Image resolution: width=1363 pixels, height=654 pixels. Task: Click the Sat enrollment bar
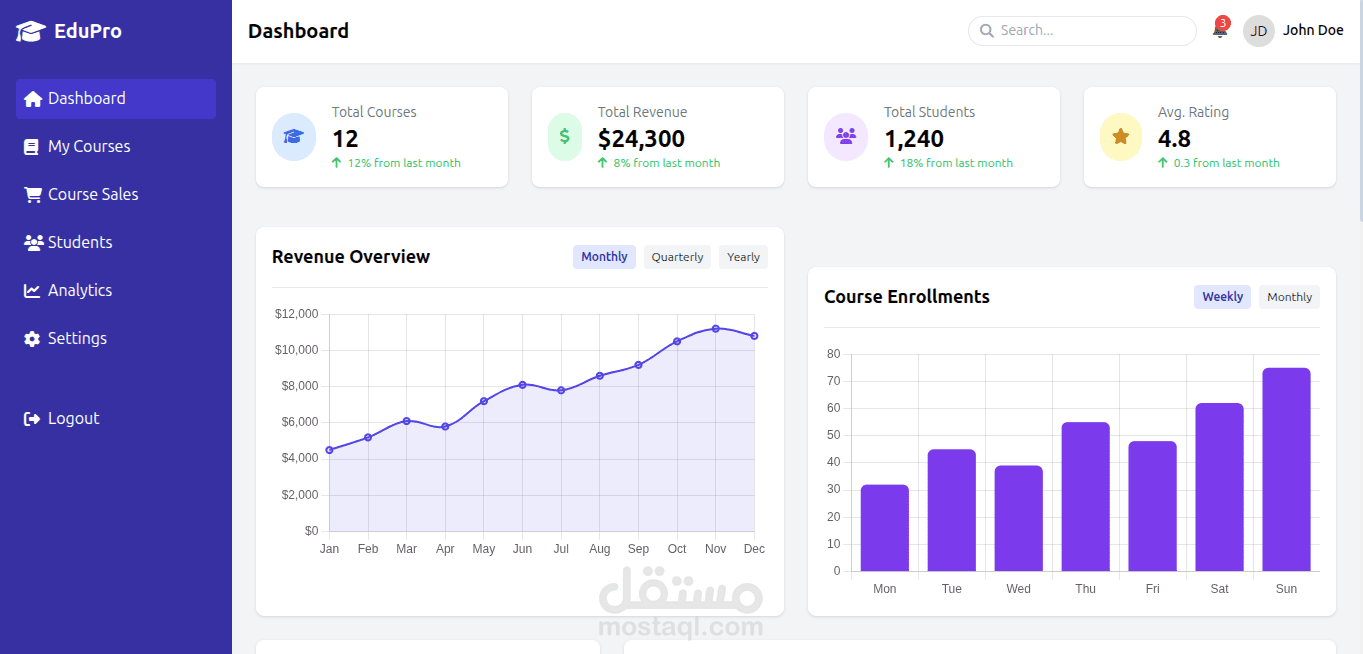(1219, 487)
